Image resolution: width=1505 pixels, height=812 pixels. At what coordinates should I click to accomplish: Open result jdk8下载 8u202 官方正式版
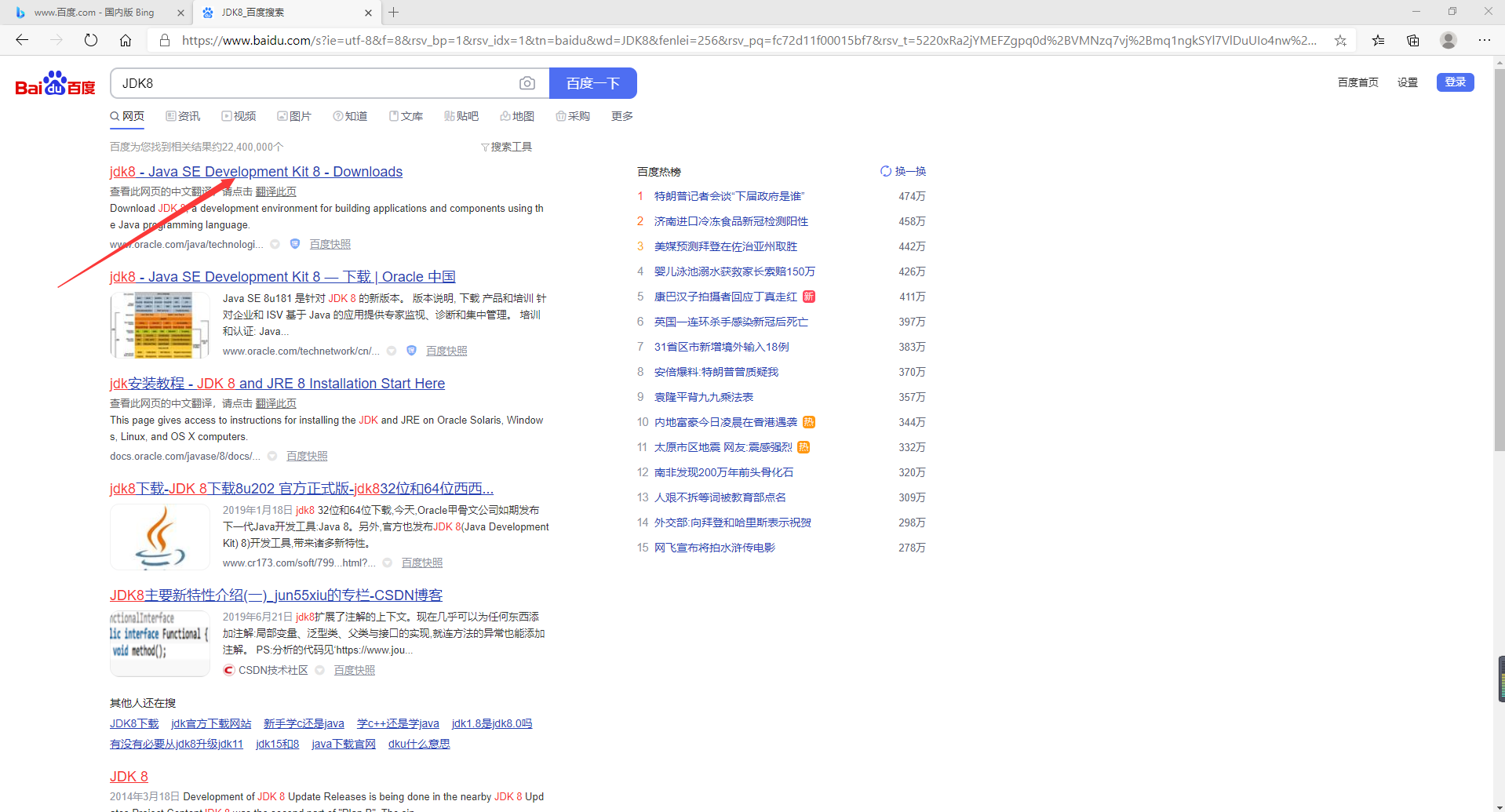click(301, 489)
